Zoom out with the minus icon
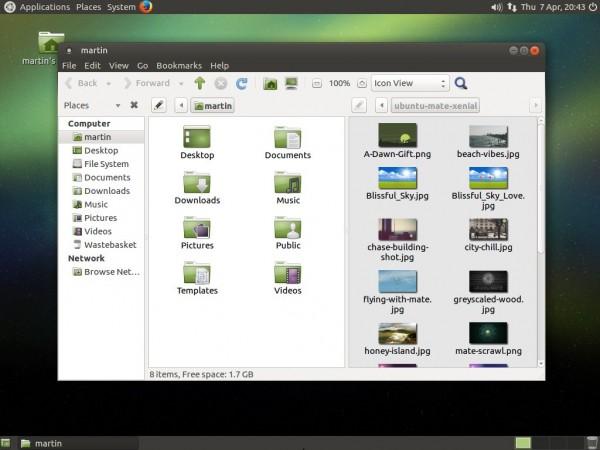The image size is (600, 450). click(318, 84)
